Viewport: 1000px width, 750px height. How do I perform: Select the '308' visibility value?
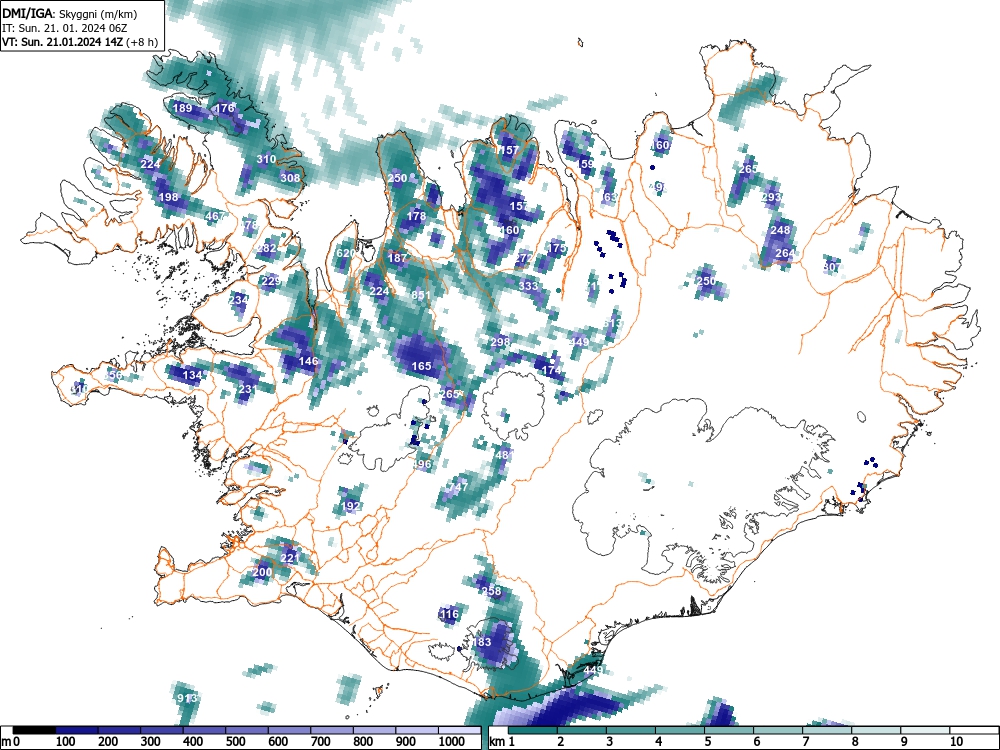tap(290, 178)
